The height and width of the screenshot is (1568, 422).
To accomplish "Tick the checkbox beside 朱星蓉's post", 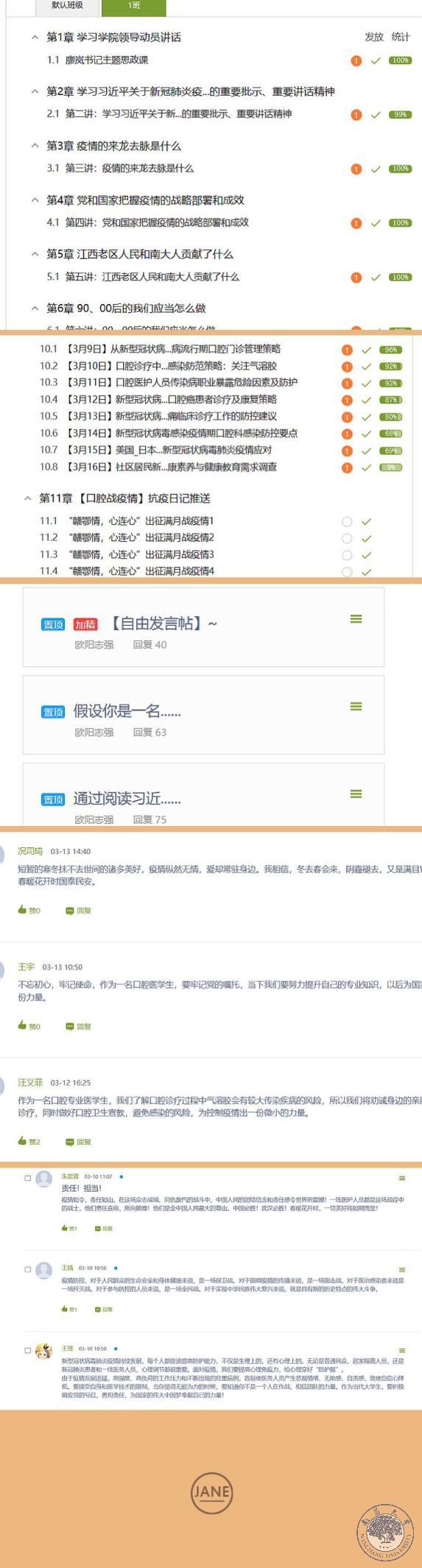I will point(28,1178).
